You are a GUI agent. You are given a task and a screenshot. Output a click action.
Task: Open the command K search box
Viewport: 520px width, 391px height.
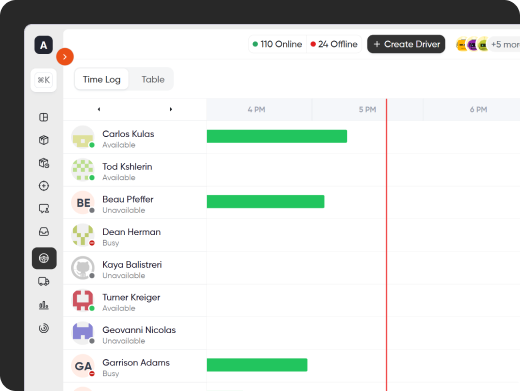44,80
